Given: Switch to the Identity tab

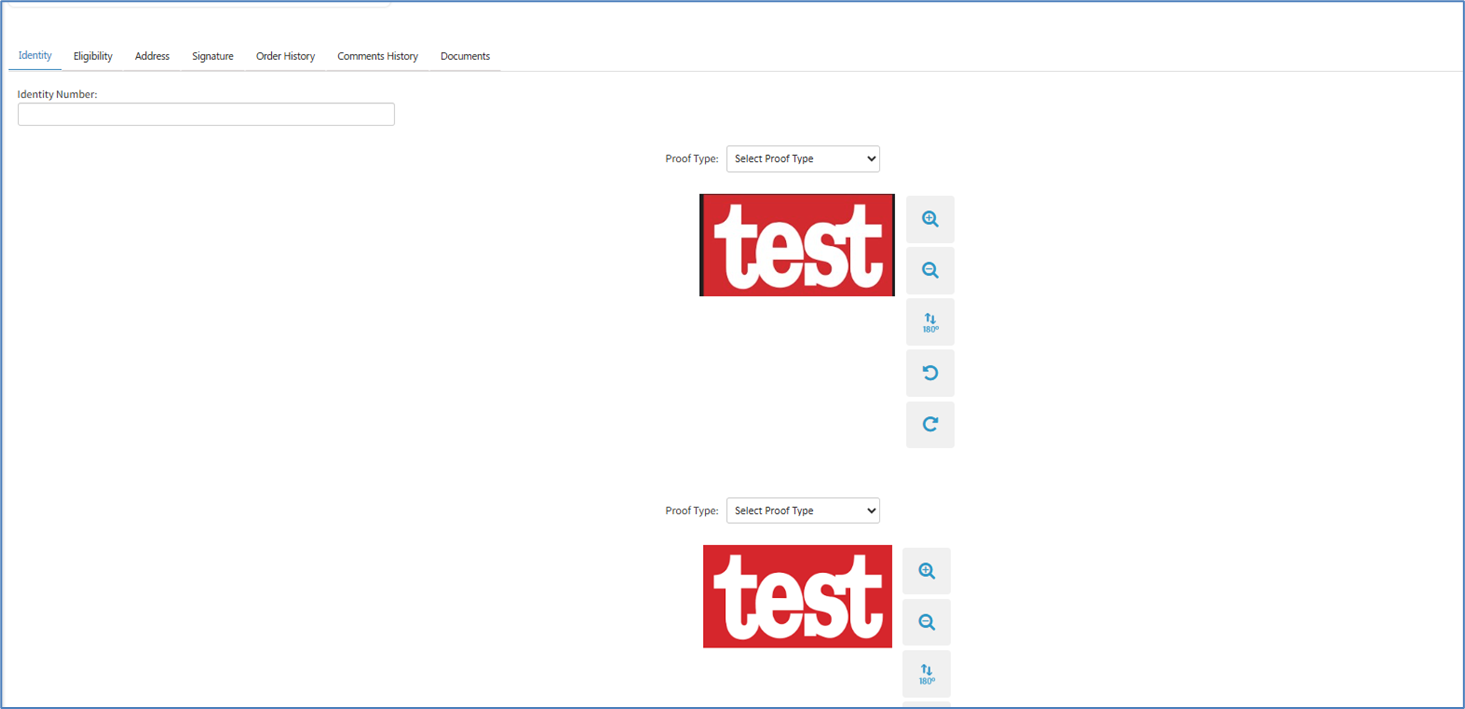Looking at the screenshot, I should (x=35, y=56).
